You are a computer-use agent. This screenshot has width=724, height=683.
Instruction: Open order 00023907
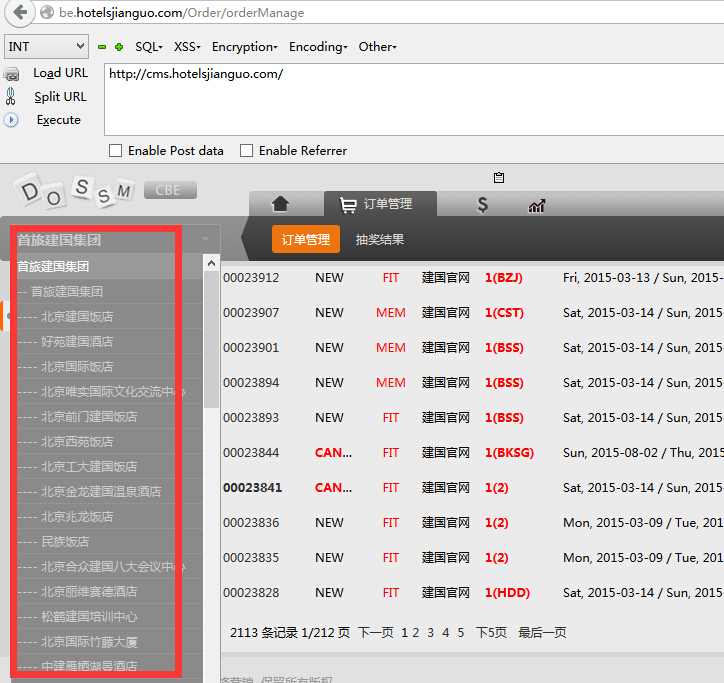click(251, 313)
